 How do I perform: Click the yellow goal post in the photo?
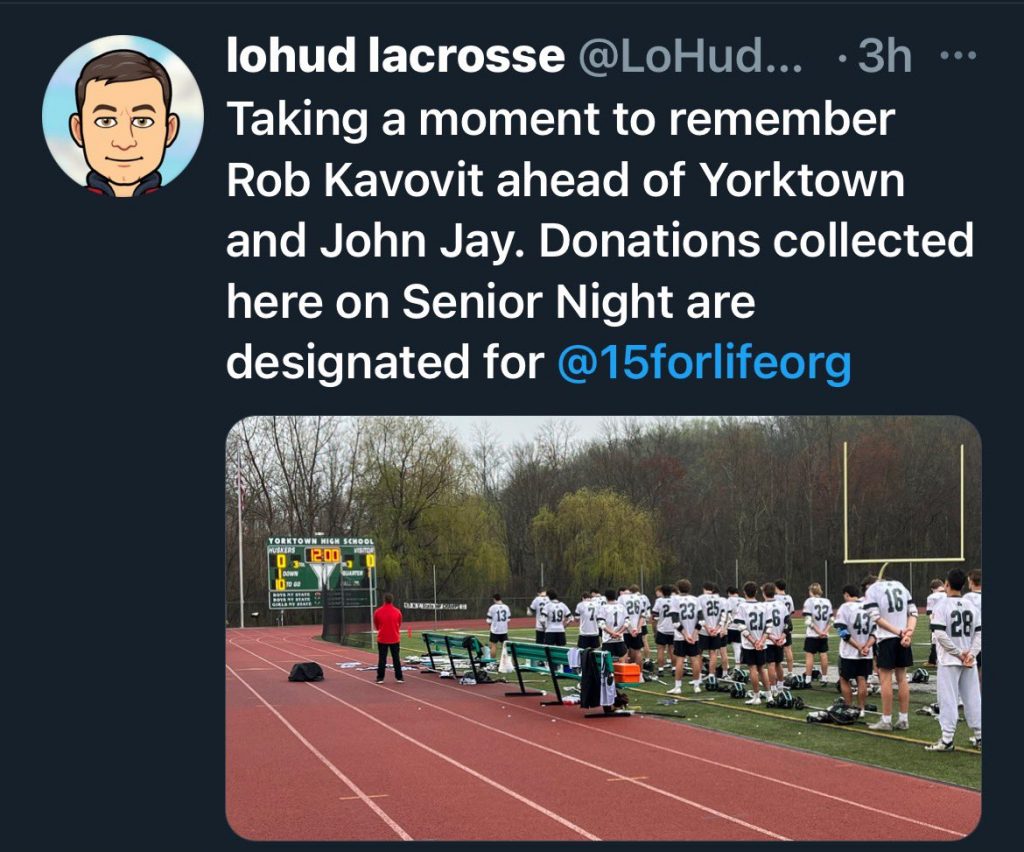903,503
